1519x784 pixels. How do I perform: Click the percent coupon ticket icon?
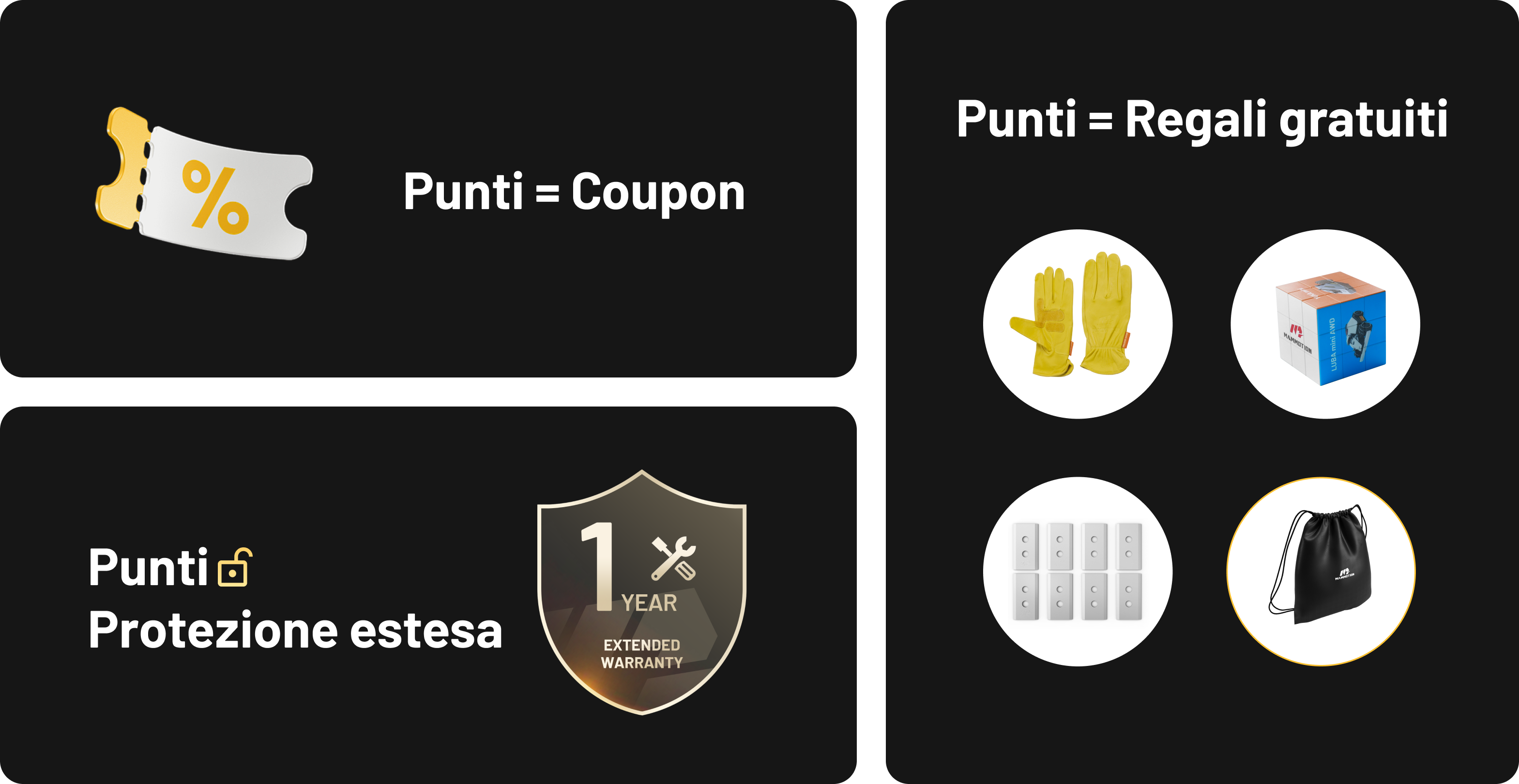(x=203, y=183)
